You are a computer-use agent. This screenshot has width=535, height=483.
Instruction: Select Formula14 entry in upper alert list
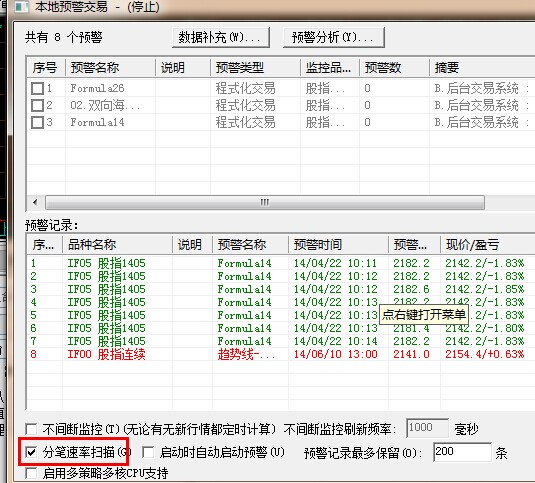tap(98, 122)
